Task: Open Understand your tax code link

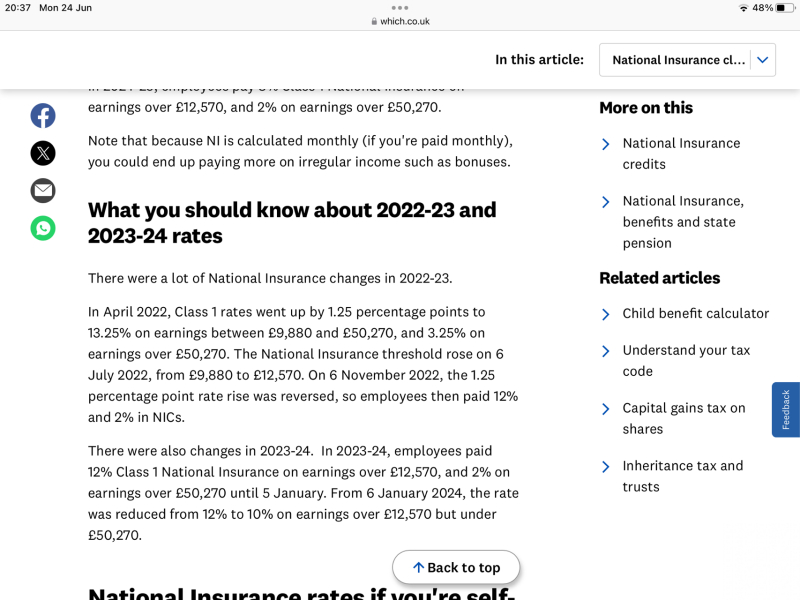Action: [686, 361]
